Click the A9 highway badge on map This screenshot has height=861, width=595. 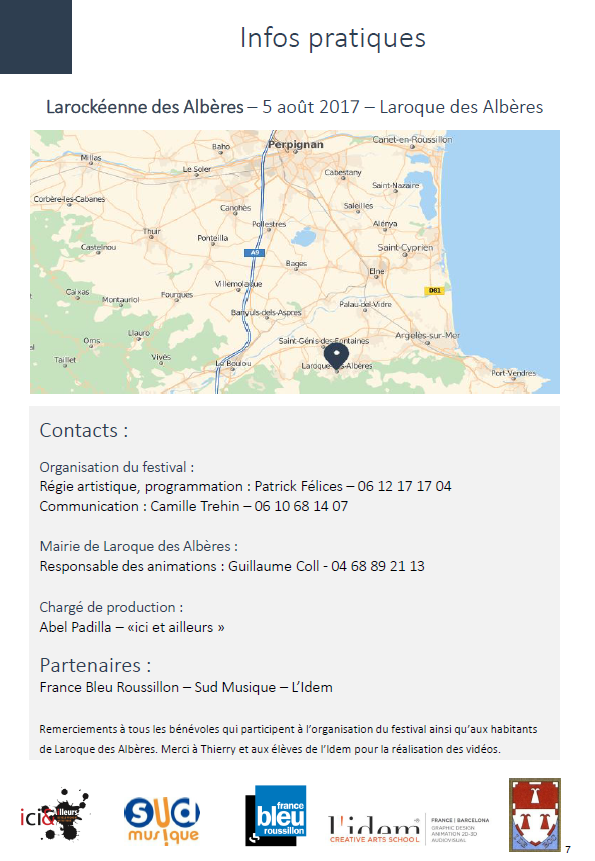(x=255, y=253)
